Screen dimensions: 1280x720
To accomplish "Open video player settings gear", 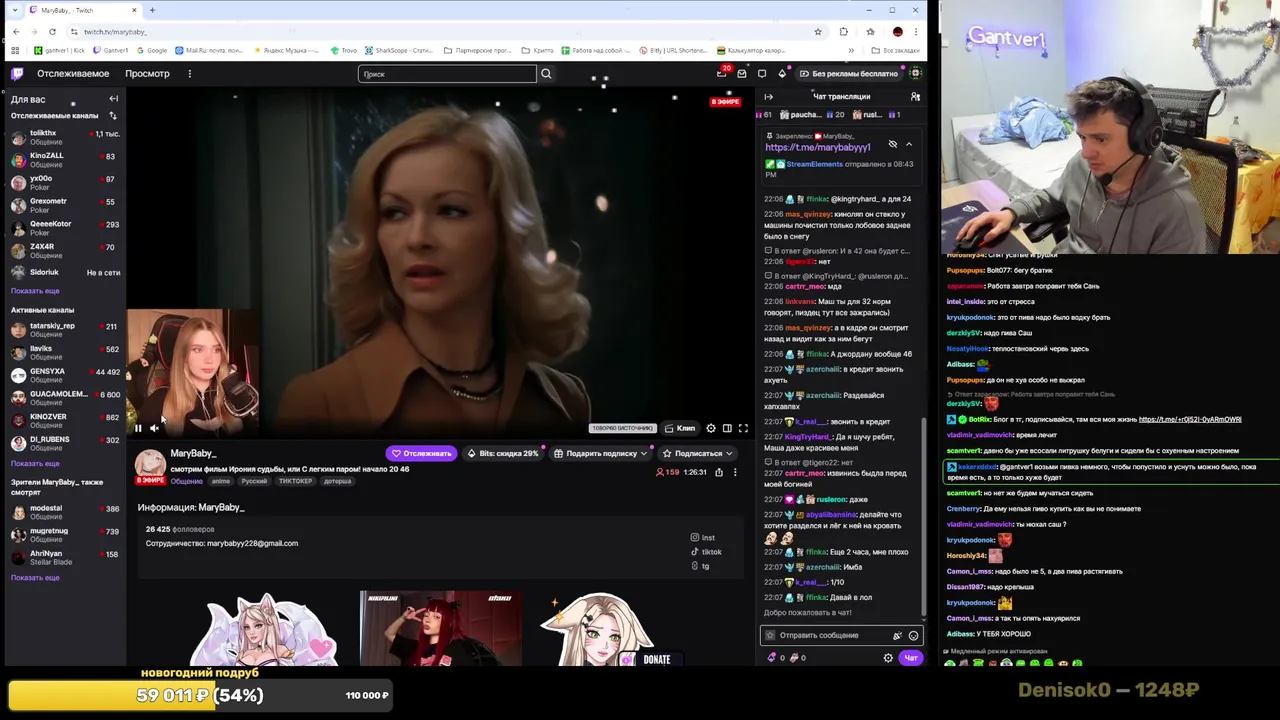I will 711,428.
